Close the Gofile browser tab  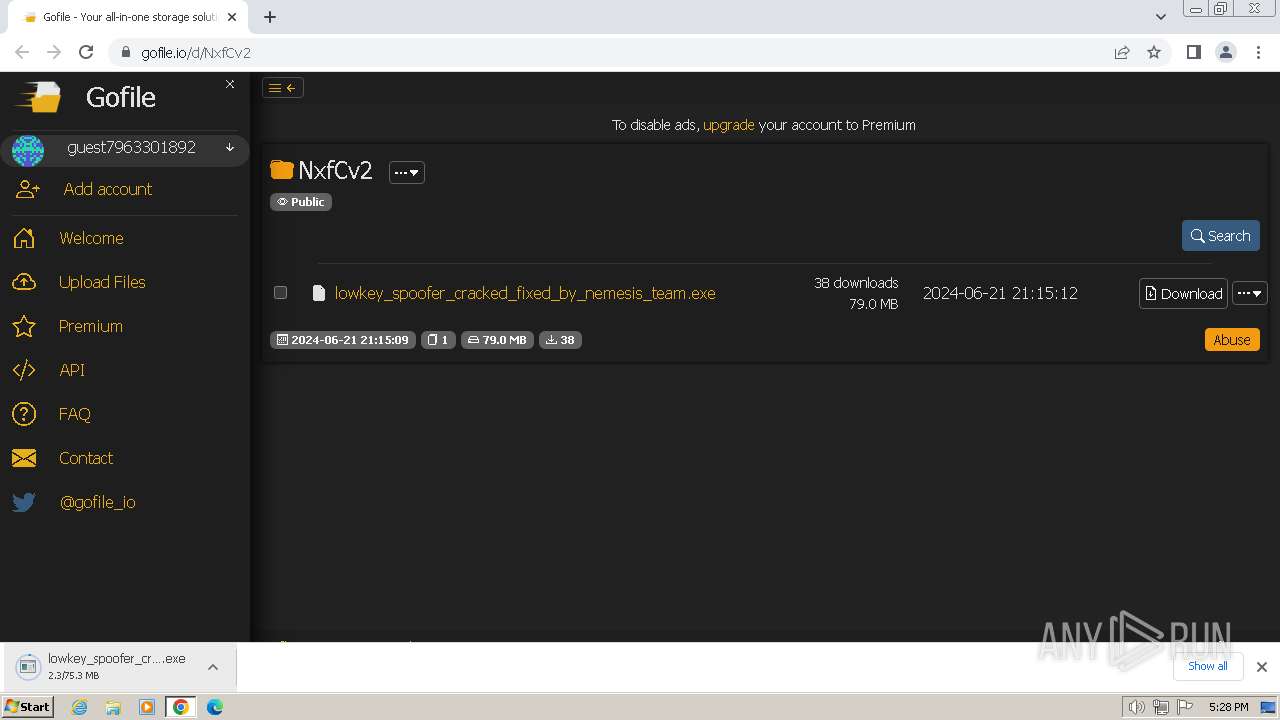point(233,17)
